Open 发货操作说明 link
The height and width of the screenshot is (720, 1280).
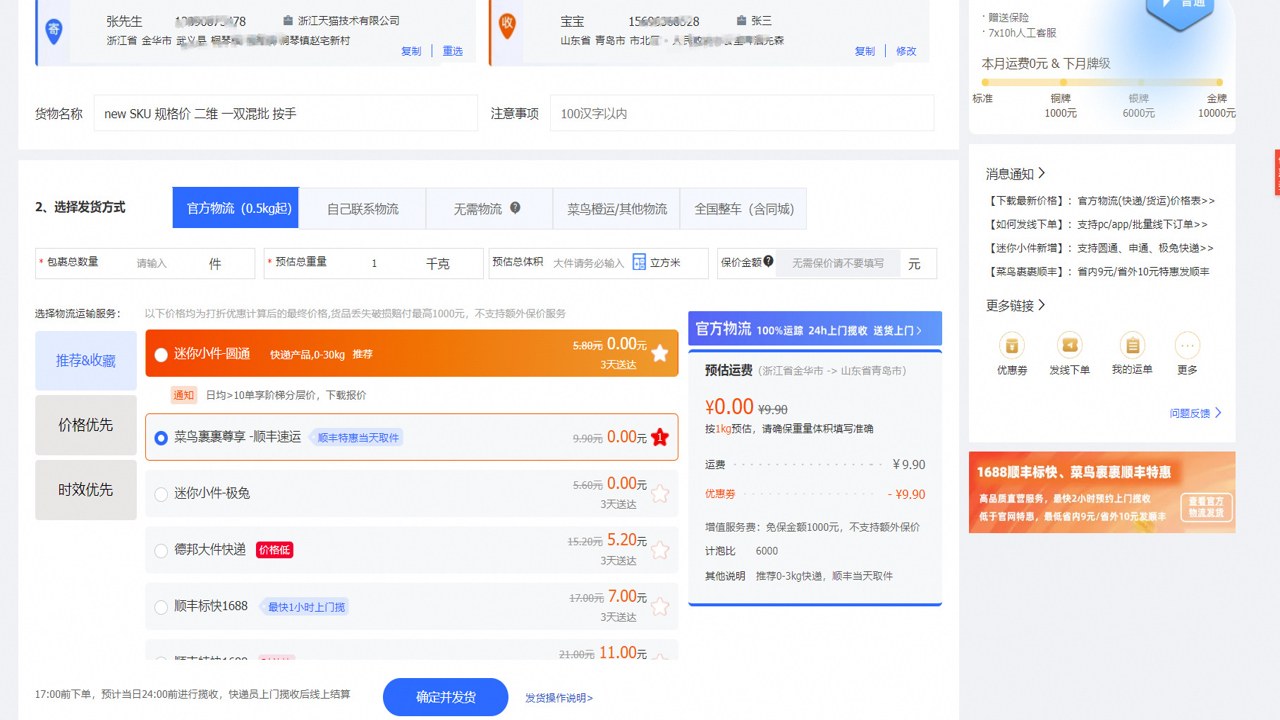click(x=559, y=698)
